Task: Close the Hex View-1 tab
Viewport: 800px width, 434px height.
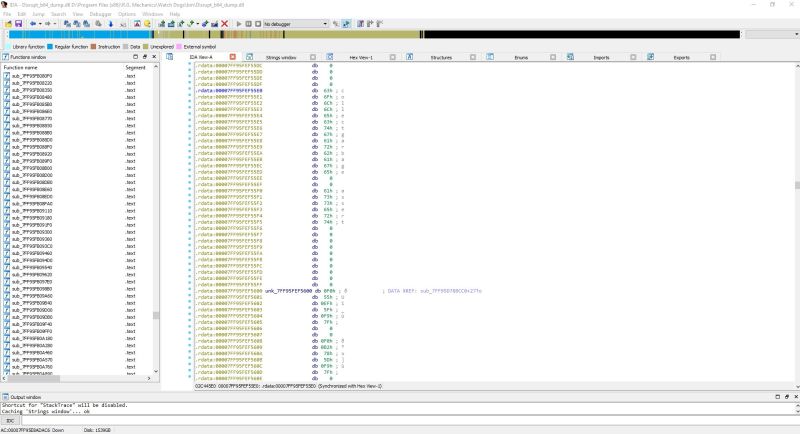Action: (x=393, y=57)
